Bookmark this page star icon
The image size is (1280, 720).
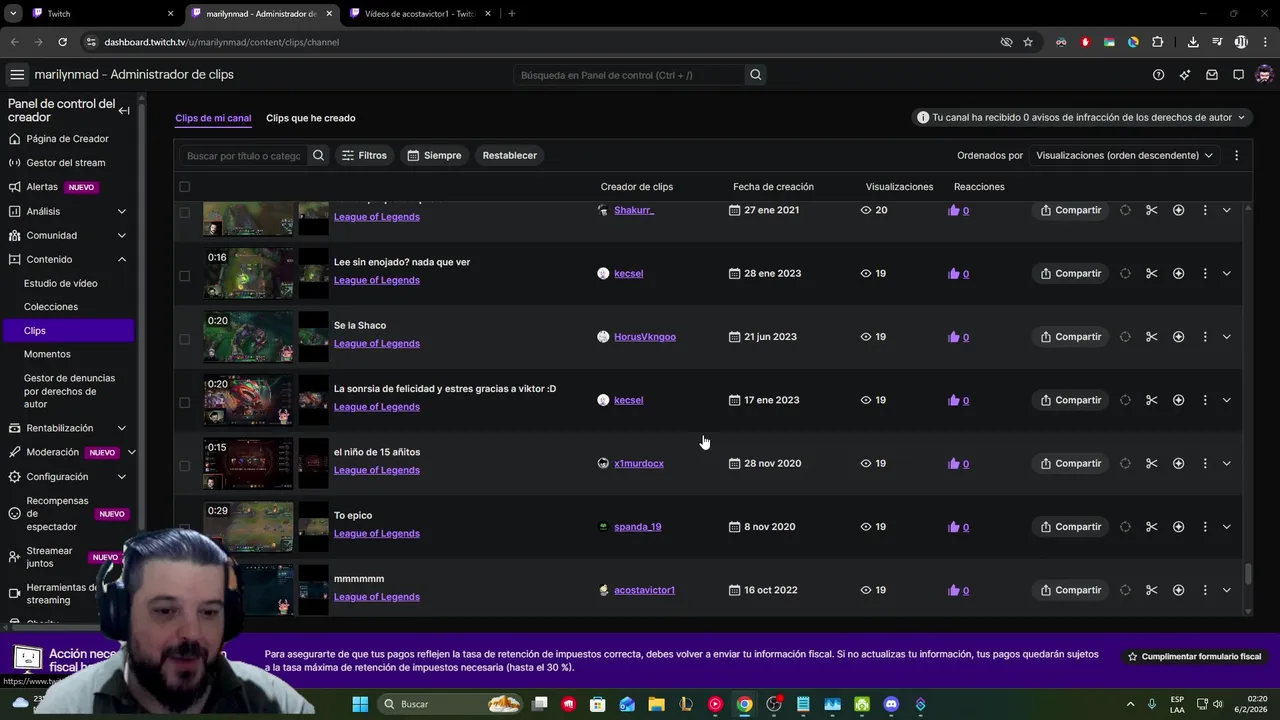point(1028,42)
